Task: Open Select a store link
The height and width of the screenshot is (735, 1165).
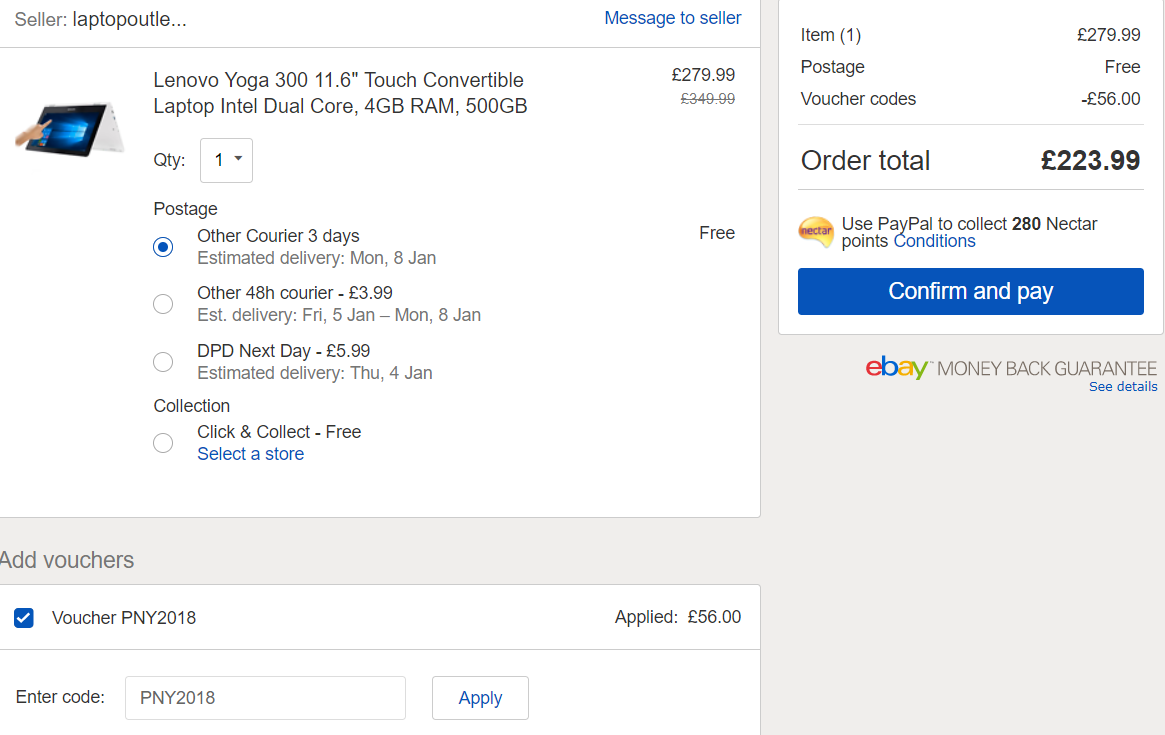Action: click(x=250, y=453)
